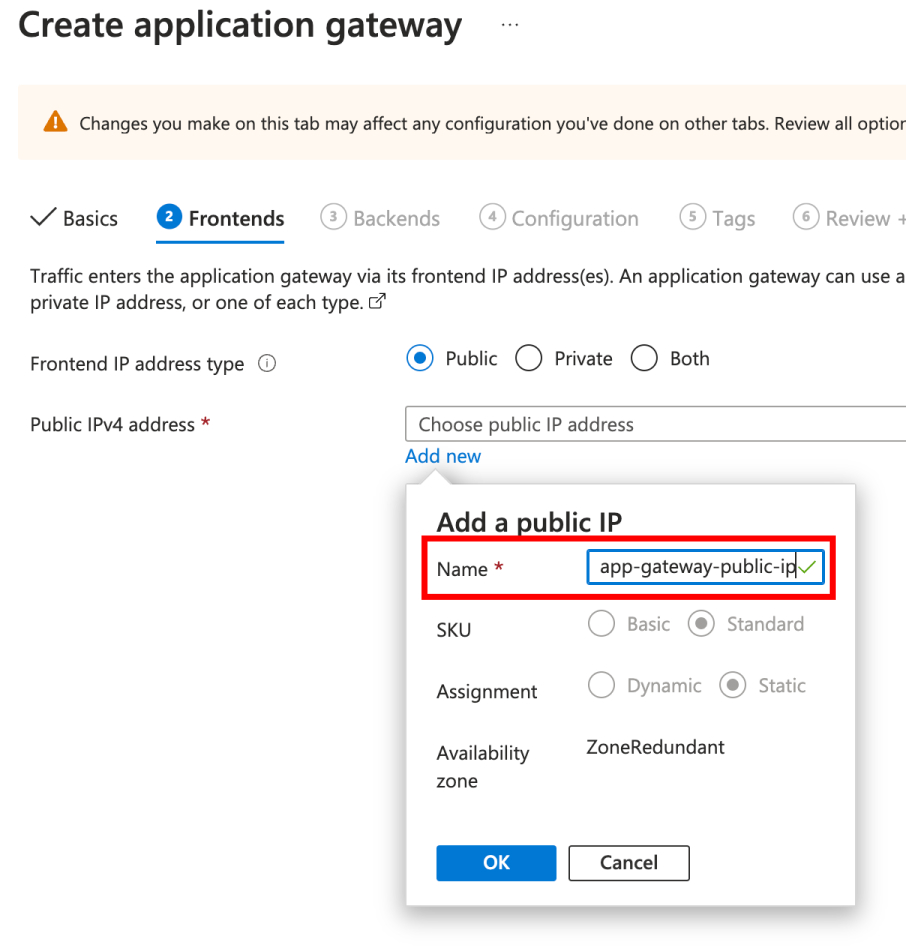Screen dimensions: 906x950
Task: Click Add new under Public IPv4 address
Action: pyautogui.click(x=442, y=456)
